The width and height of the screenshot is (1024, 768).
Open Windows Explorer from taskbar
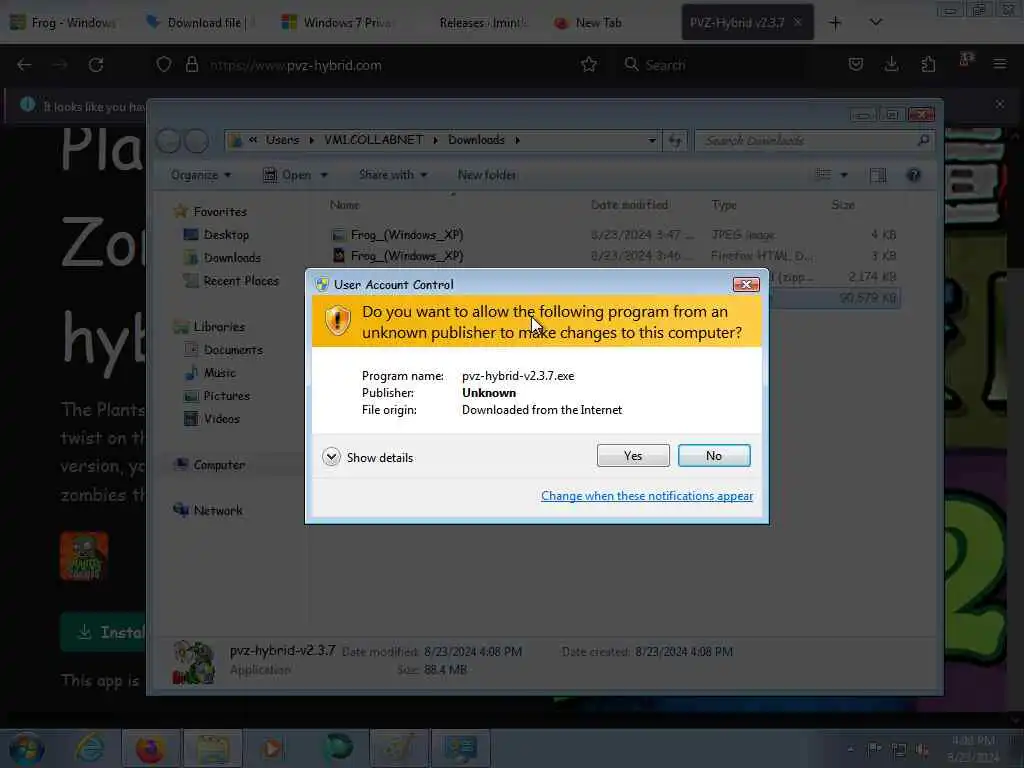click(213, 748)
